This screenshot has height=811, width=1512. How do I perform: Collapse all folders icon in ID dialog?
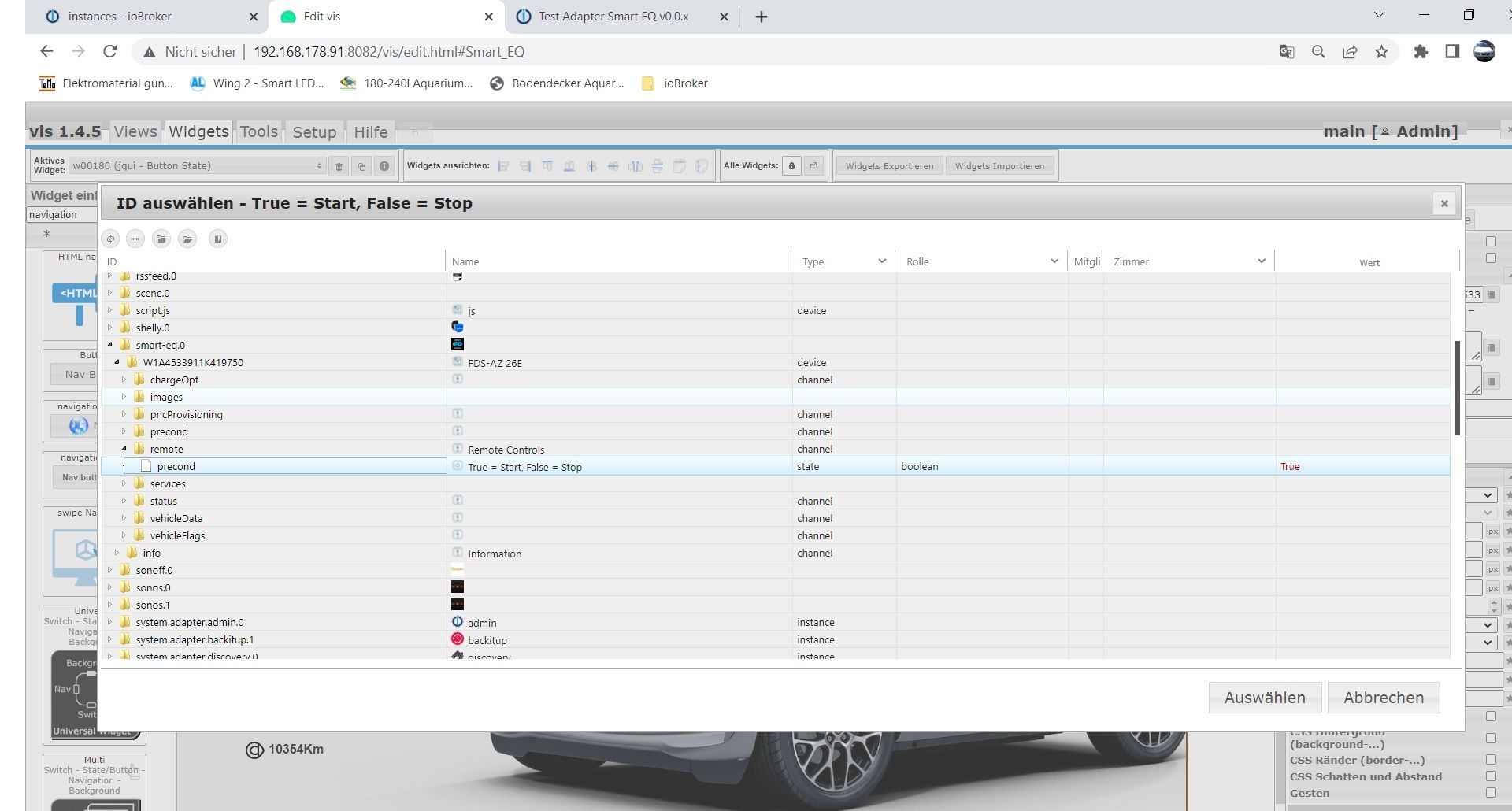(161, 239)
